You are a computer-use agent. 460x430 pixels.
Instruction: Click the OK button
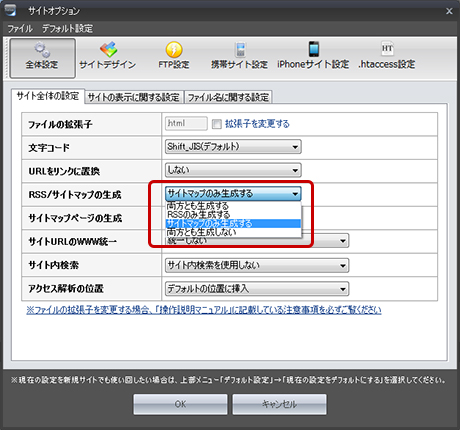pos(180,404)
